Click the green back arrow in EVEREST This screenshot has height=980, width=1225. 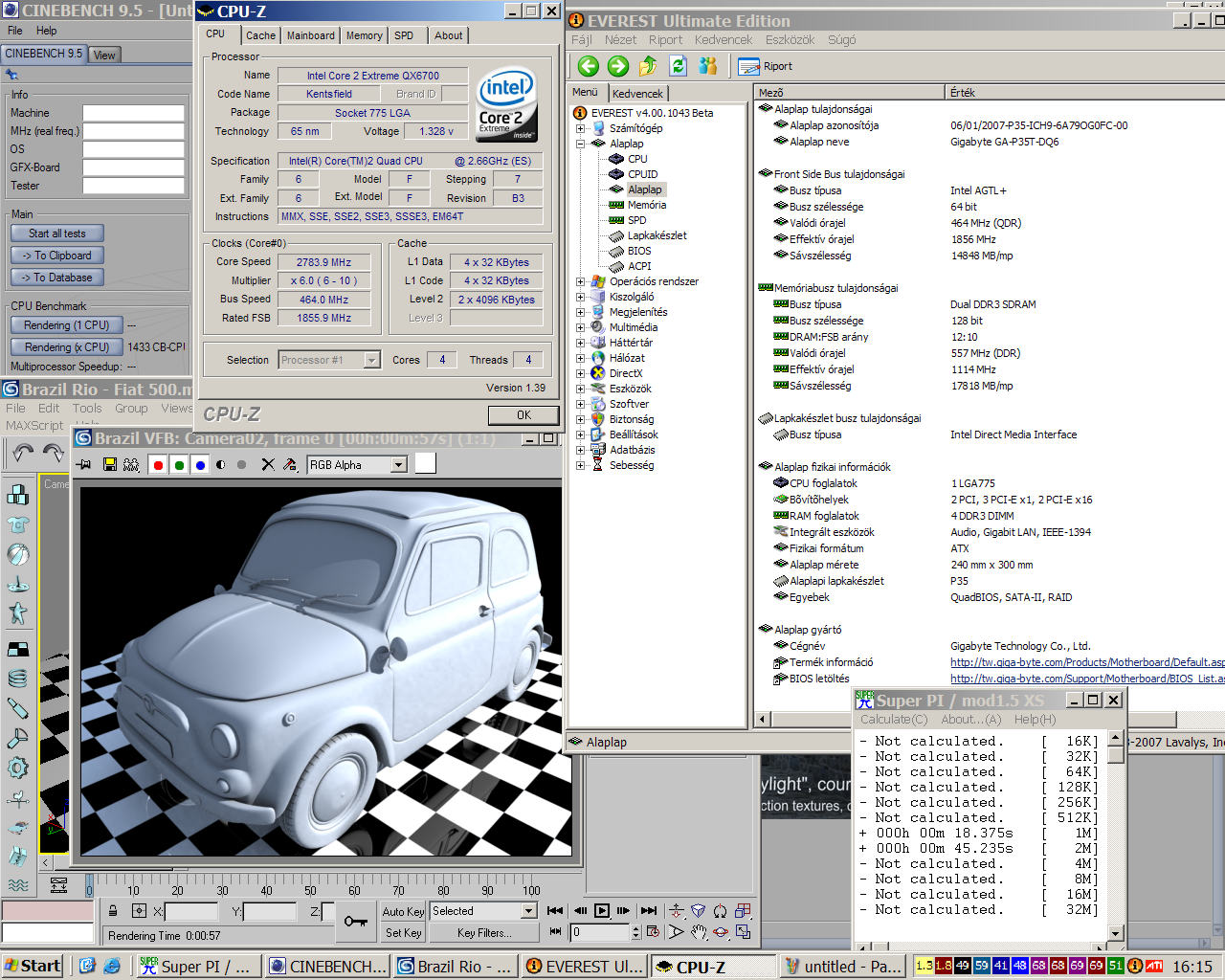(x=589, y=66)
